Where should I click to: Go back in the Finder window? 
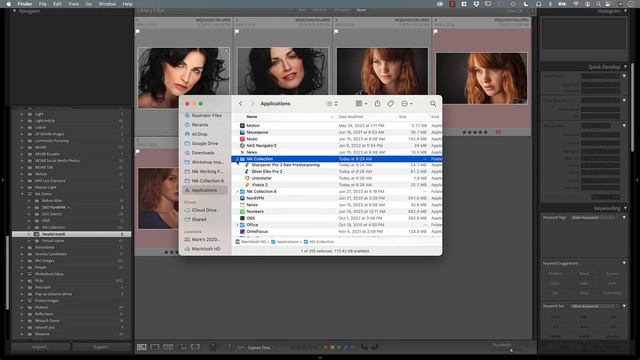coord(240,104)
